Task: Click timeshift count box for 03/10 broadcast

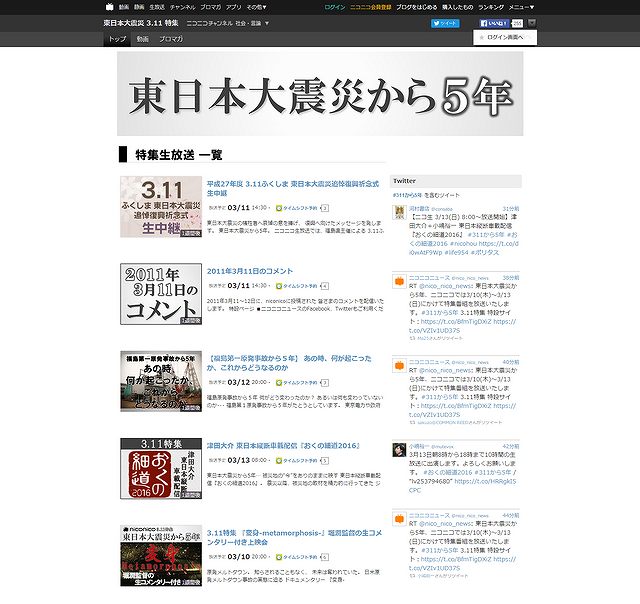Action: 324,557
